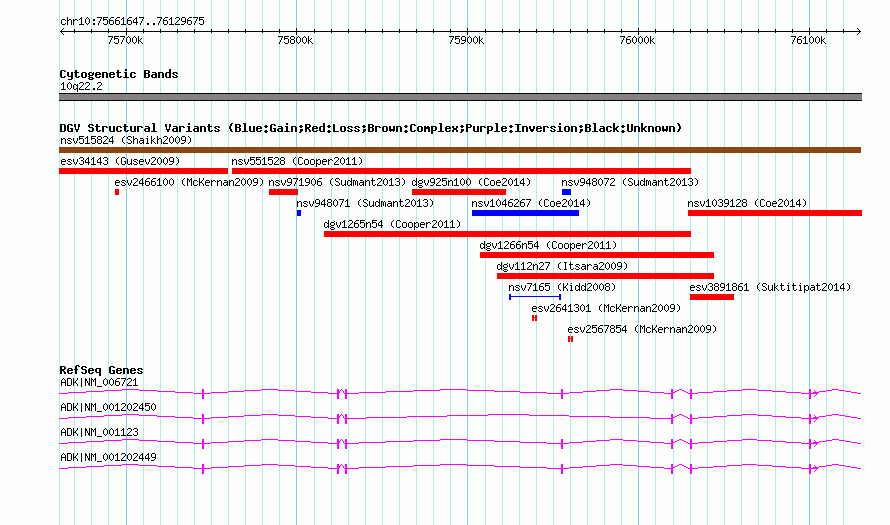Click the 10q22.2 band label

click(x=81, y=86)
